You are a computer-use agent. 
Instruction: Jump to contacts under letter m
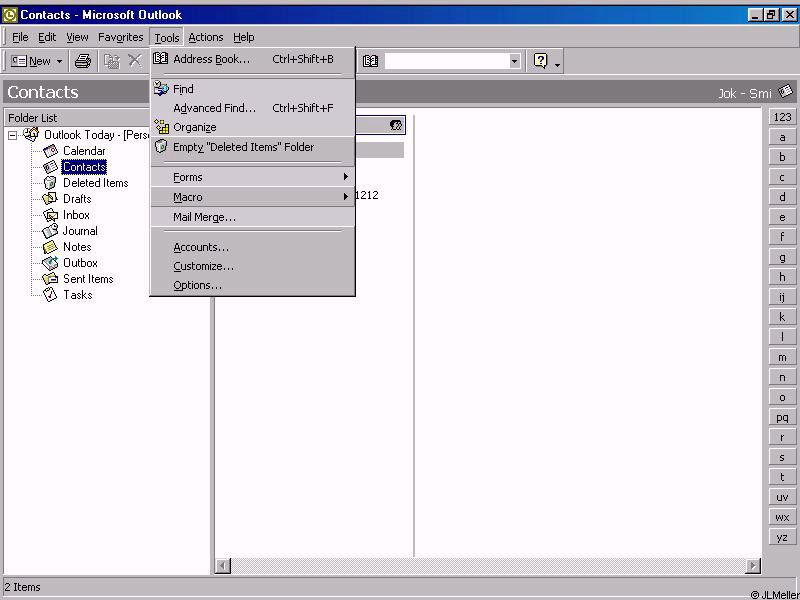(782, 357)
